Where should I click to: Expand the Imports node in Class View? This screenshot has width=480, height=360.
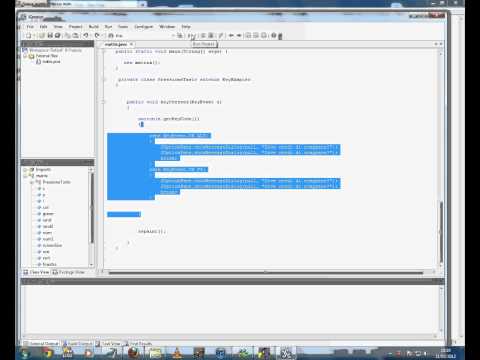tap(25, 170)
